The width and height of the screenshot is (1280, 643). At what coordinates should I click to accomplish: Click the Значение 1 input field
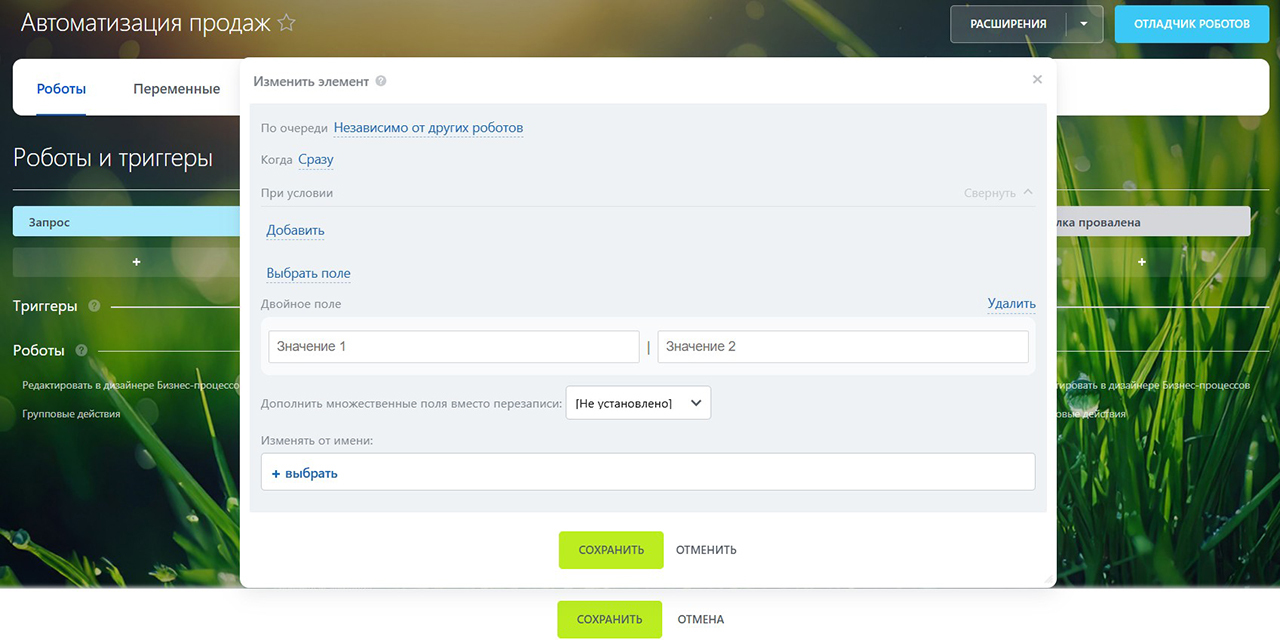[454, 347]
